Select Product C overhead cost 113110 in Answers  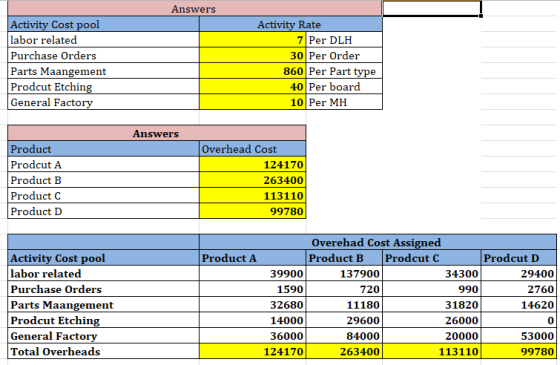pos(252,196)
